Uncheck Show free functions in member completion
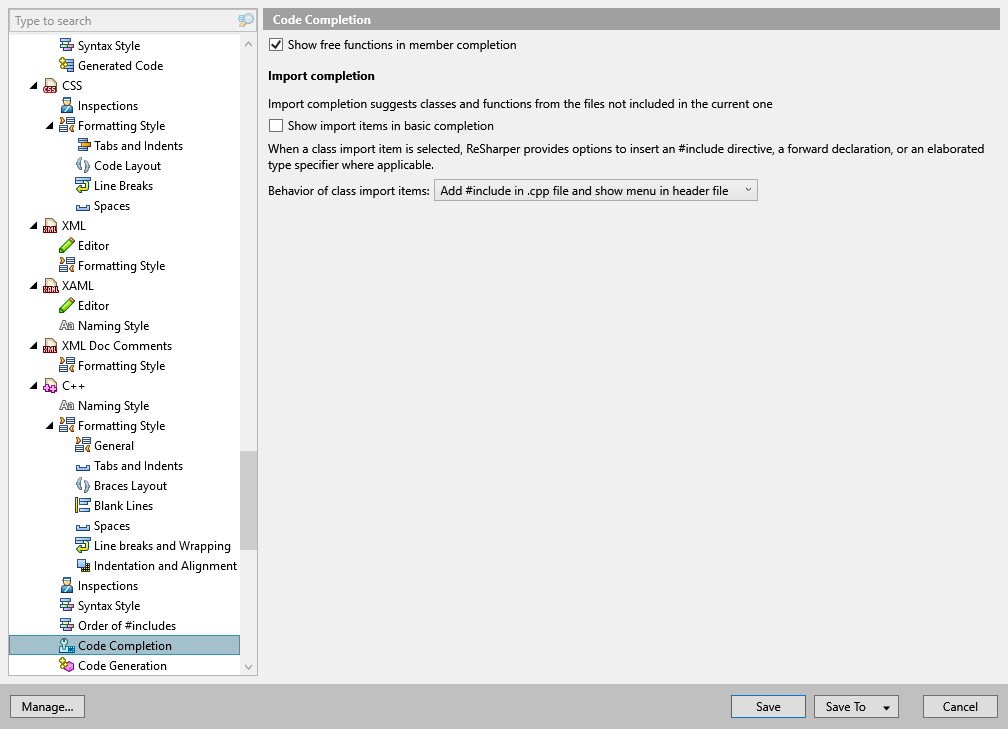Viewport: 1008px width, 729px height. 275,45
